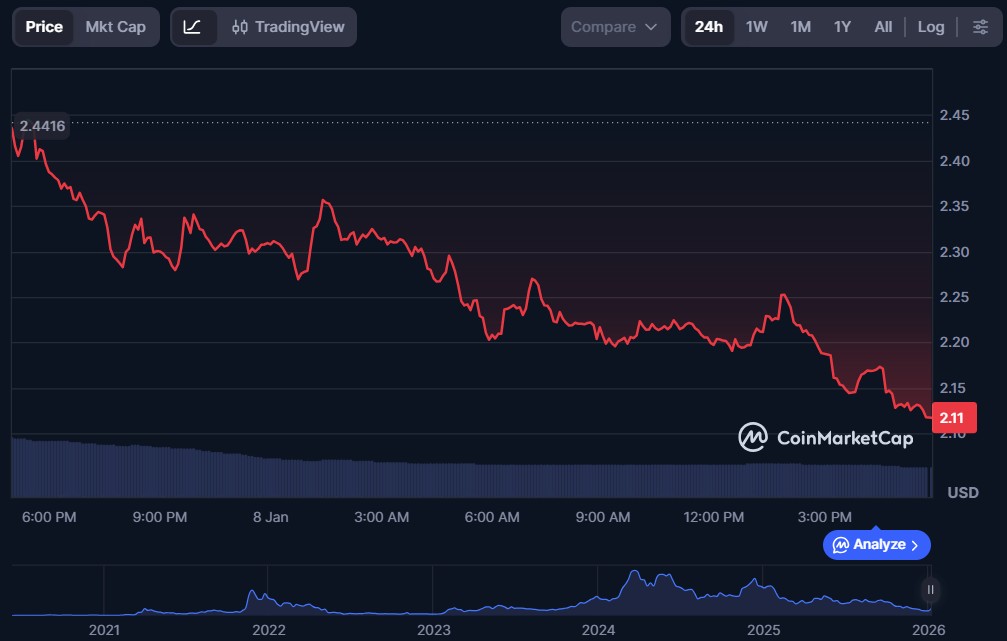Click the CoinMarketCap watermark logo
The width and height of the screenshot is (1007, 641).
[825, 437]
